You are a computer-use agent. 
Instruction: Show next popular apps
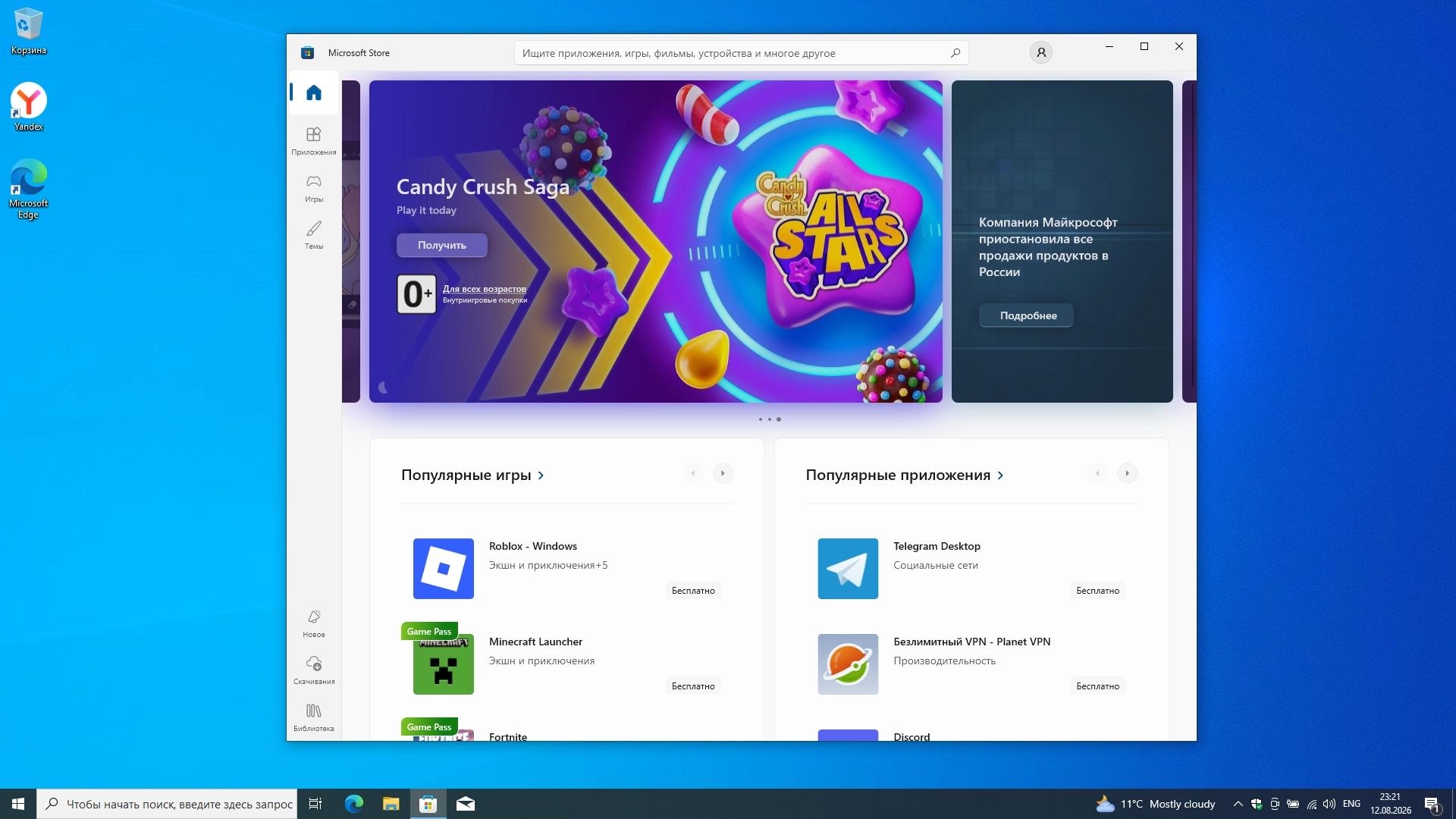pyautogui.click(x=1128, y=473)
